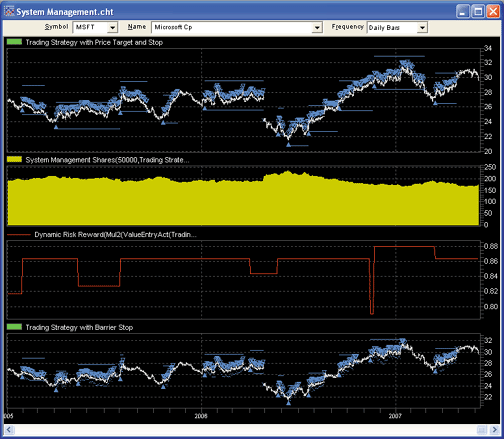Minimize the System Management.cht window
This screenshot has height=439, width=504.
[x=463, y=12]
